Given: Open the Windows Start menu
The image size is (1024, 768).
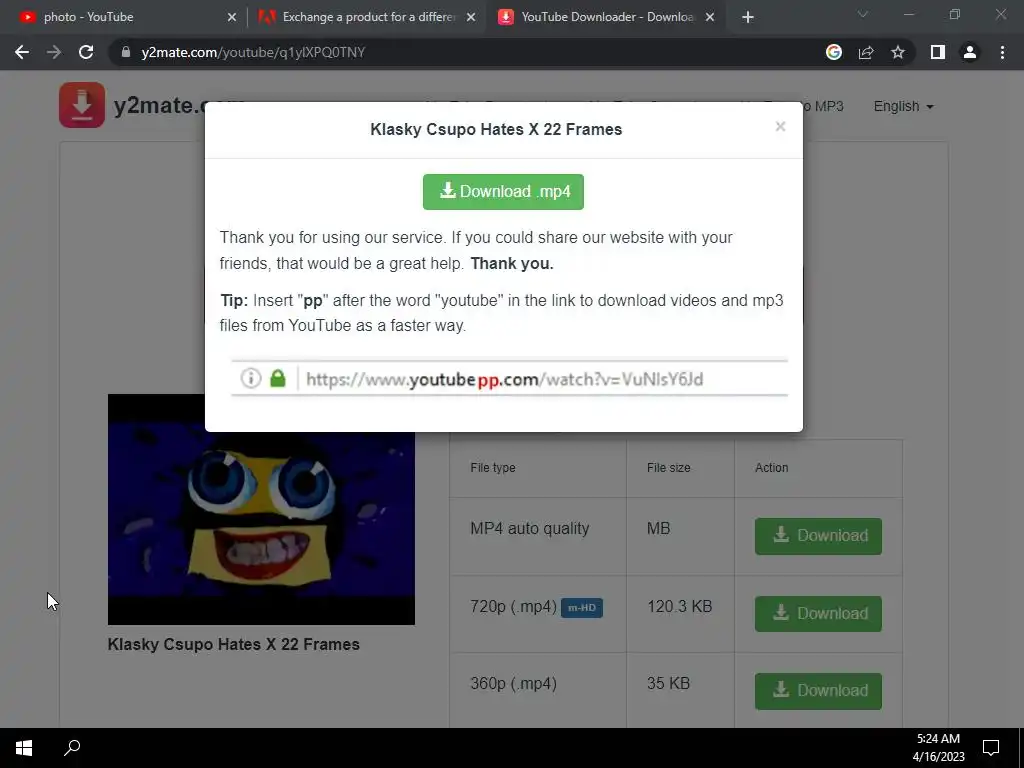Looking at the screenshot, I should (24, 748).
